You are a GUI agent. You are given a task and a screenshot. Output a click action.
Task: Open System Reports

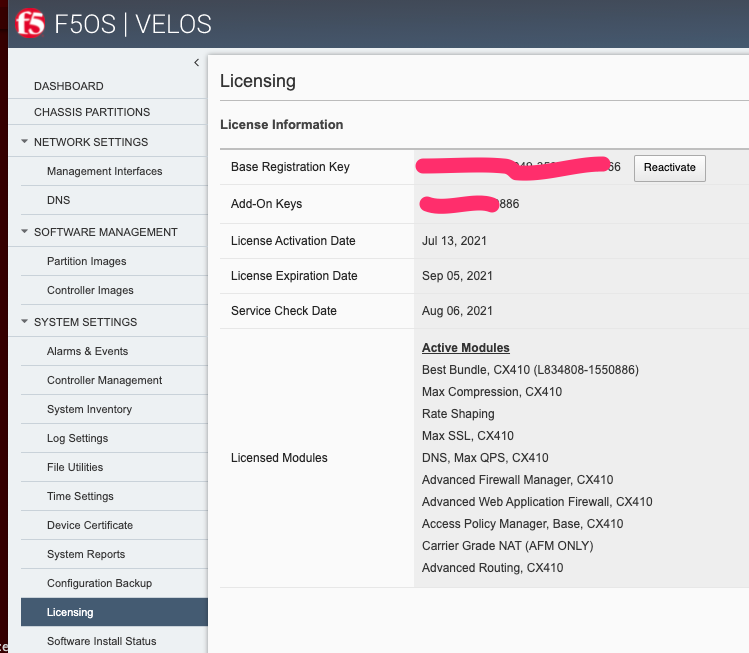point(86,554)
